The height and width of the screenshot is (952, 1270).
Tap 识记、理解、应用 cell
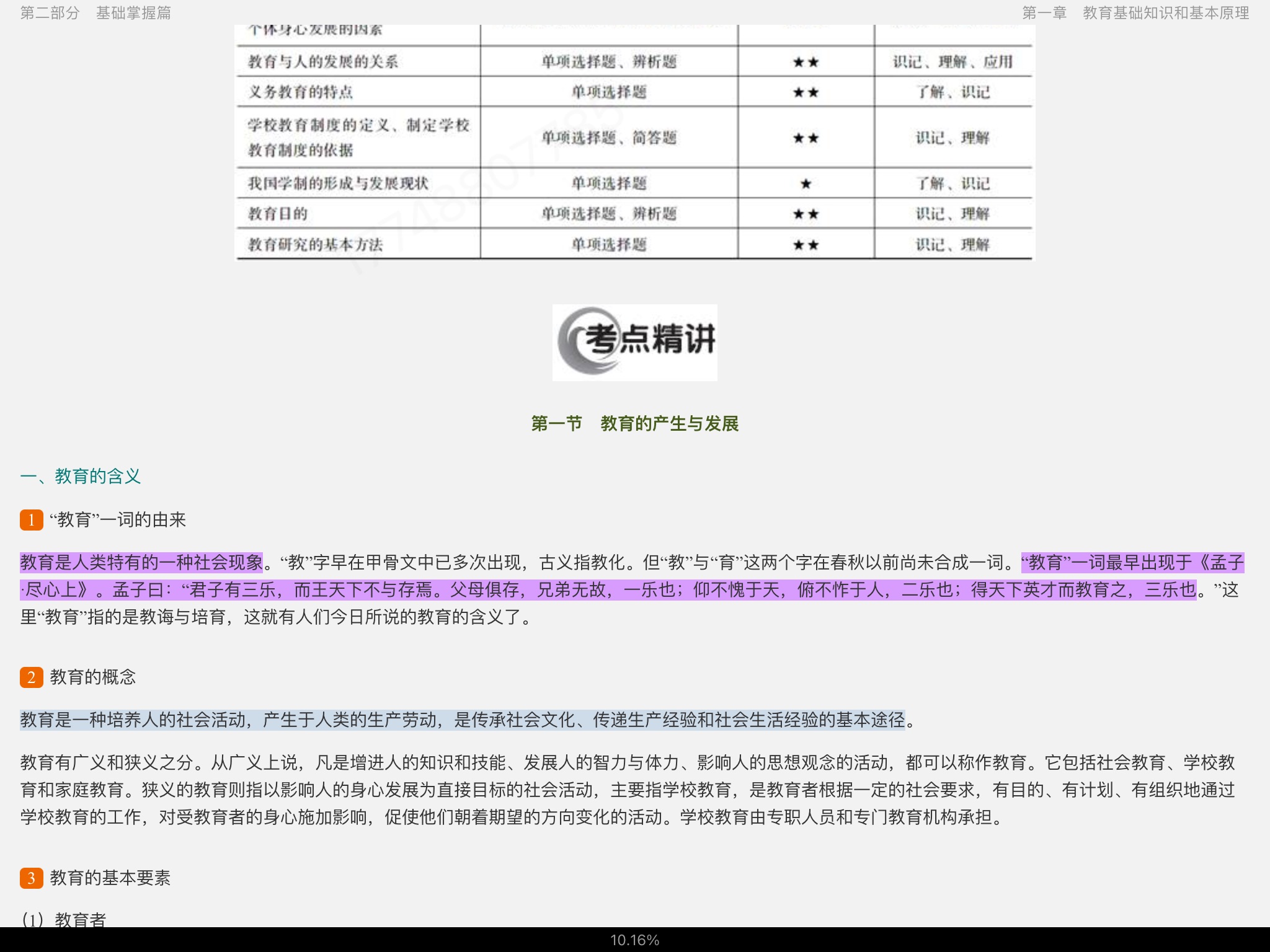click(x=953, y=61)
